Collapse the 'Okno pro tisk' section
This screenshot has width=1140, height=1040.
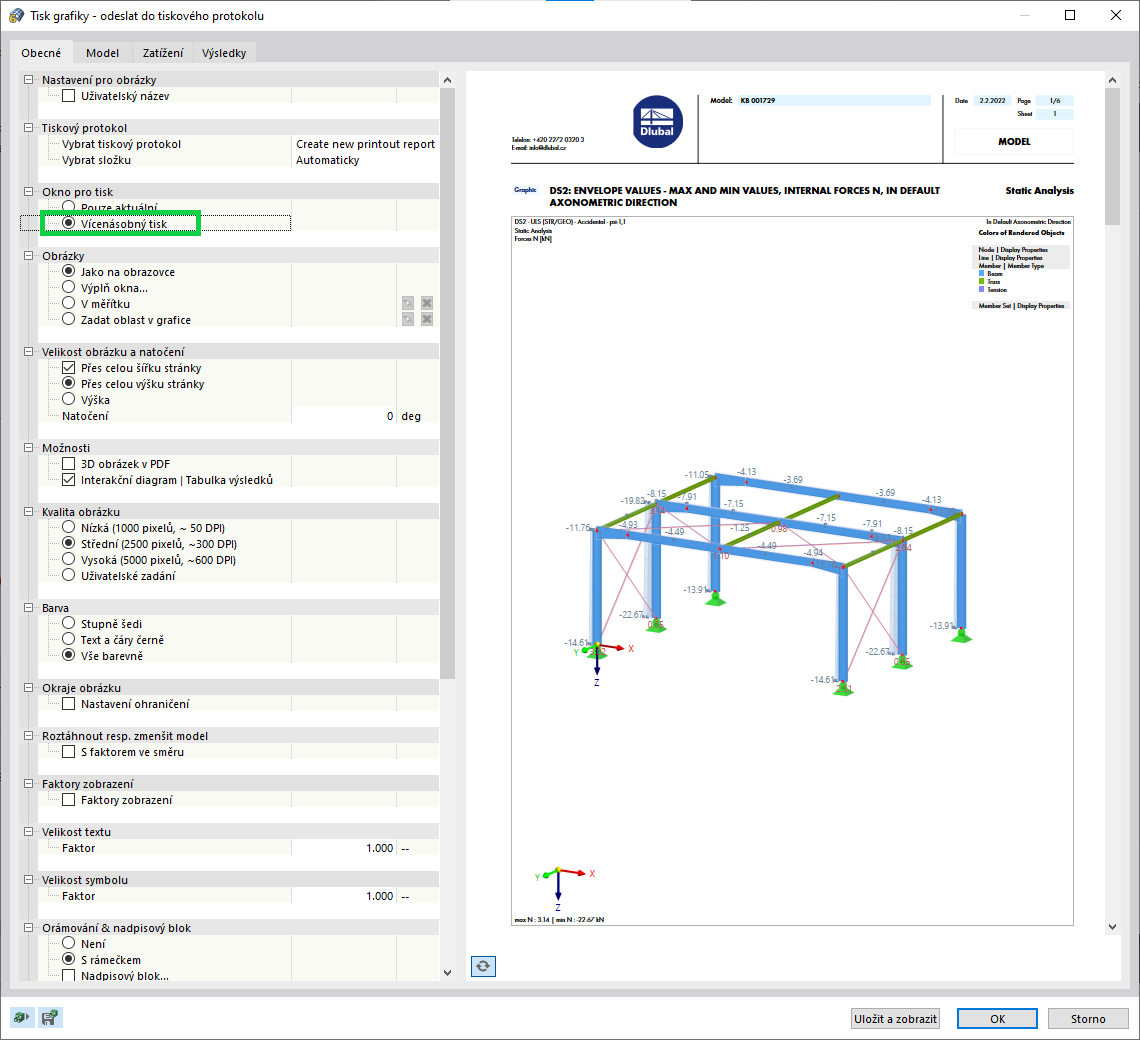[28, 191]
